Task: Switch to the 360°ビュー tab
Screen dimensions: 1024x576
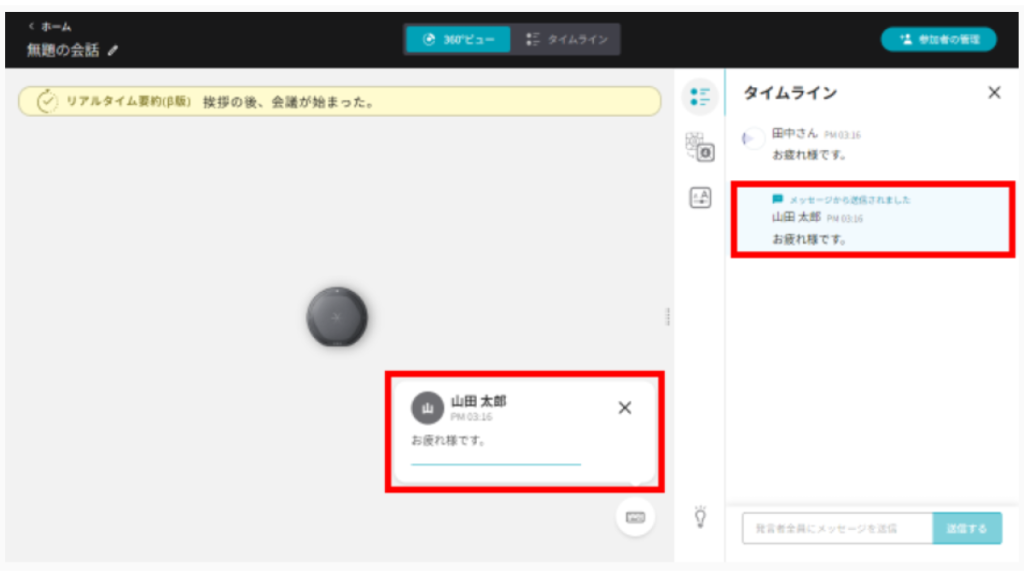Action: click(x=458, y=39)
